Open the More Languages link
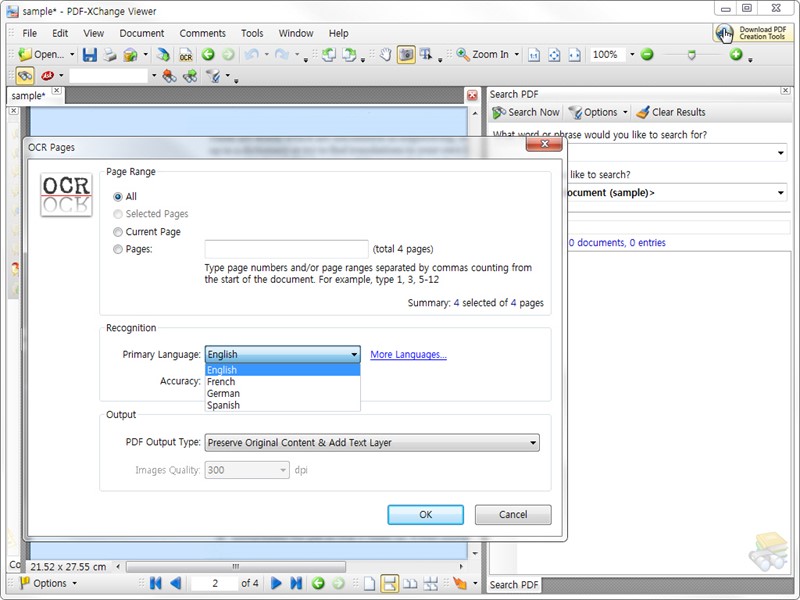Image resolution: width=800 pixels, height=600 pixels. point(408,355)
